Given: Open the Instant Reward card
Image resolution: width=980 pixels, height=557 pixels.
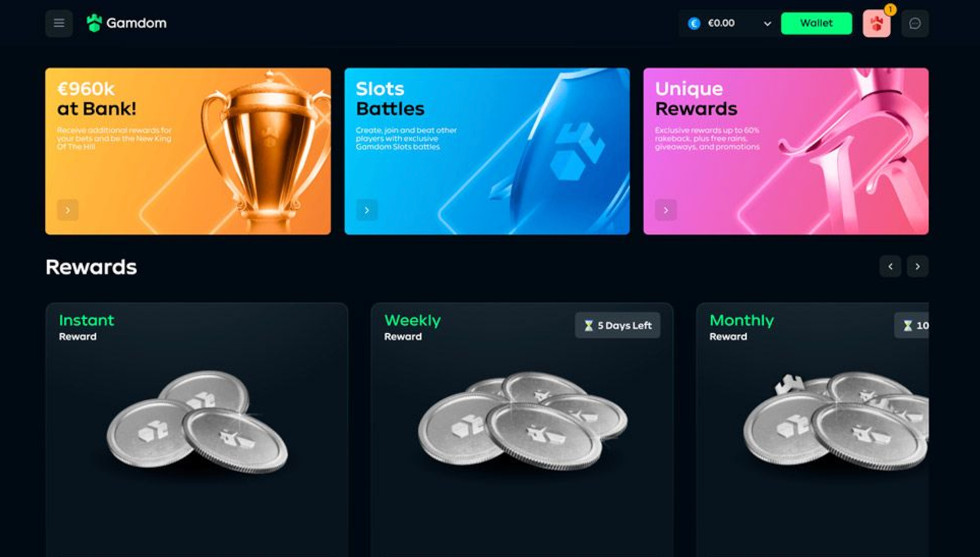Looking at the screenshot, I should click(x=196, y=429).
